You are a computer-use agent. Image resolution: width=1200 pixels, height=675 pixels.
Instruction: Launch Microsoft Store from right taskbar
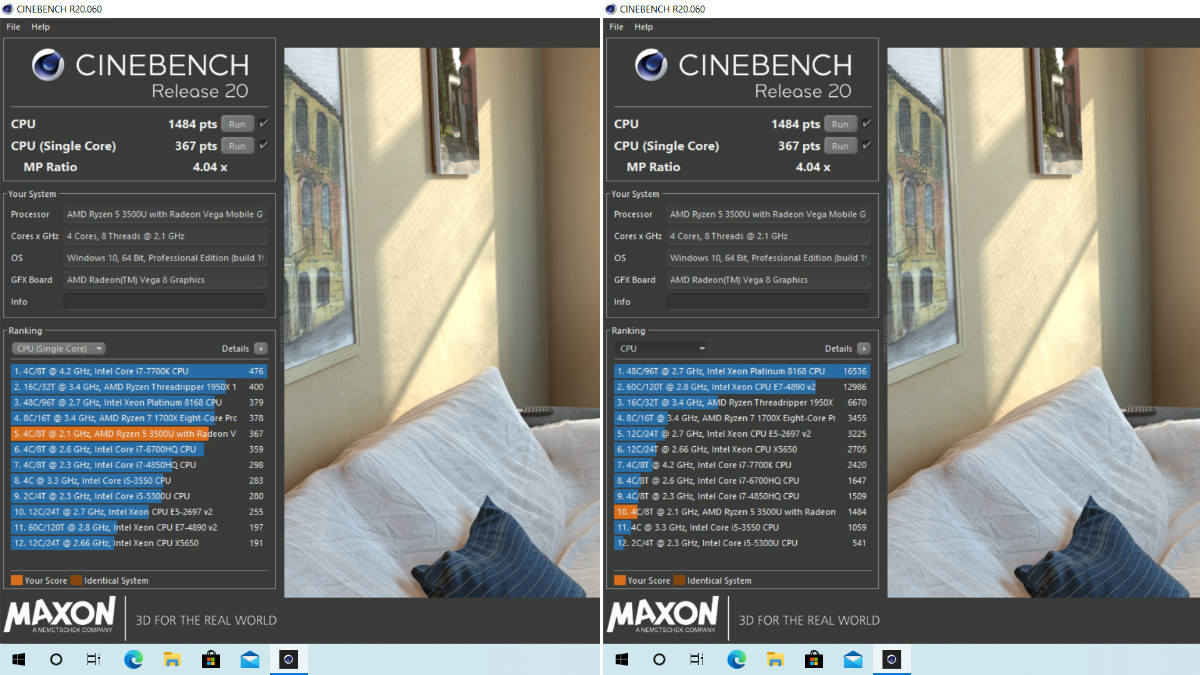pyautogui.click(x=814, y=659)
